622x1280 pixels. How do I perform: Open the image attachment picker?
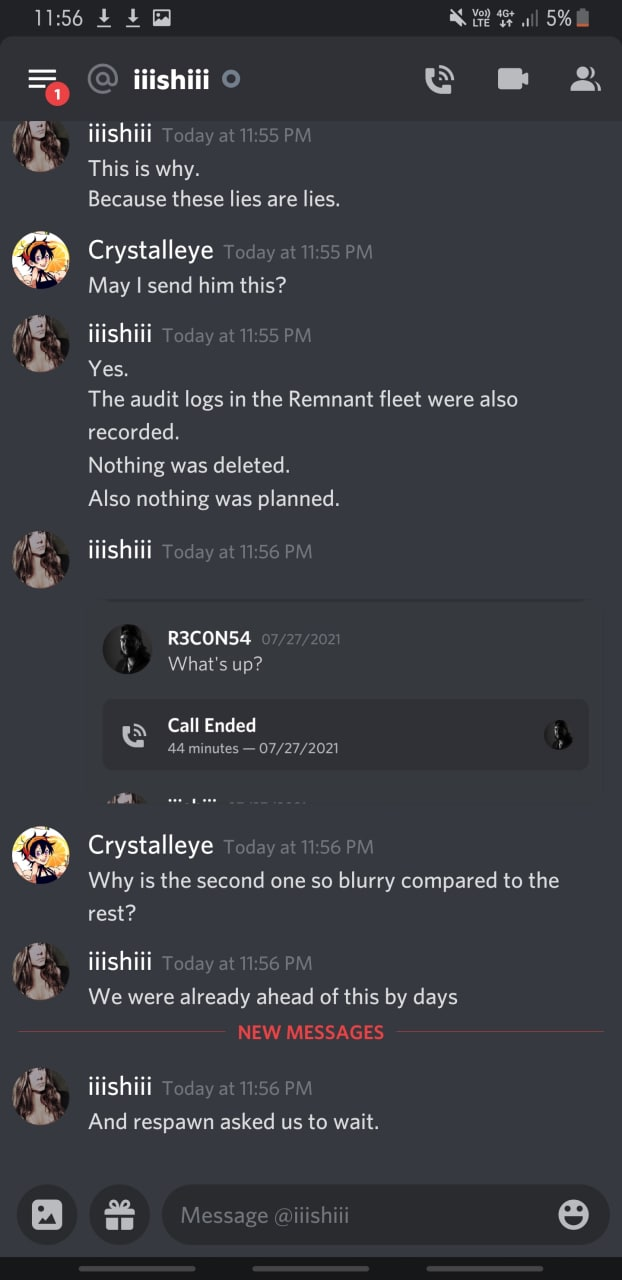coord(47,1215)
